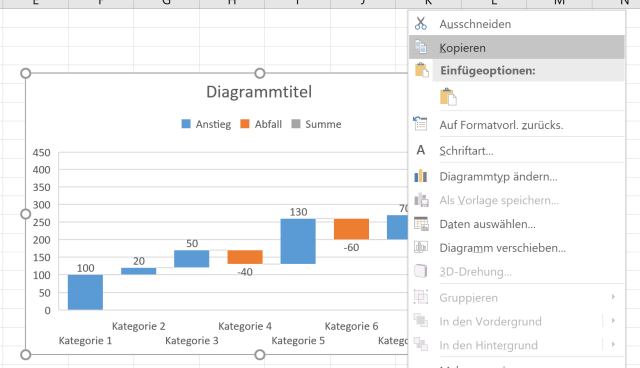Image resolution: width=640 pixels, height=368 pixels.
Task: Click the bottom-left chart resize handle
Action: [x=25, y=355]
